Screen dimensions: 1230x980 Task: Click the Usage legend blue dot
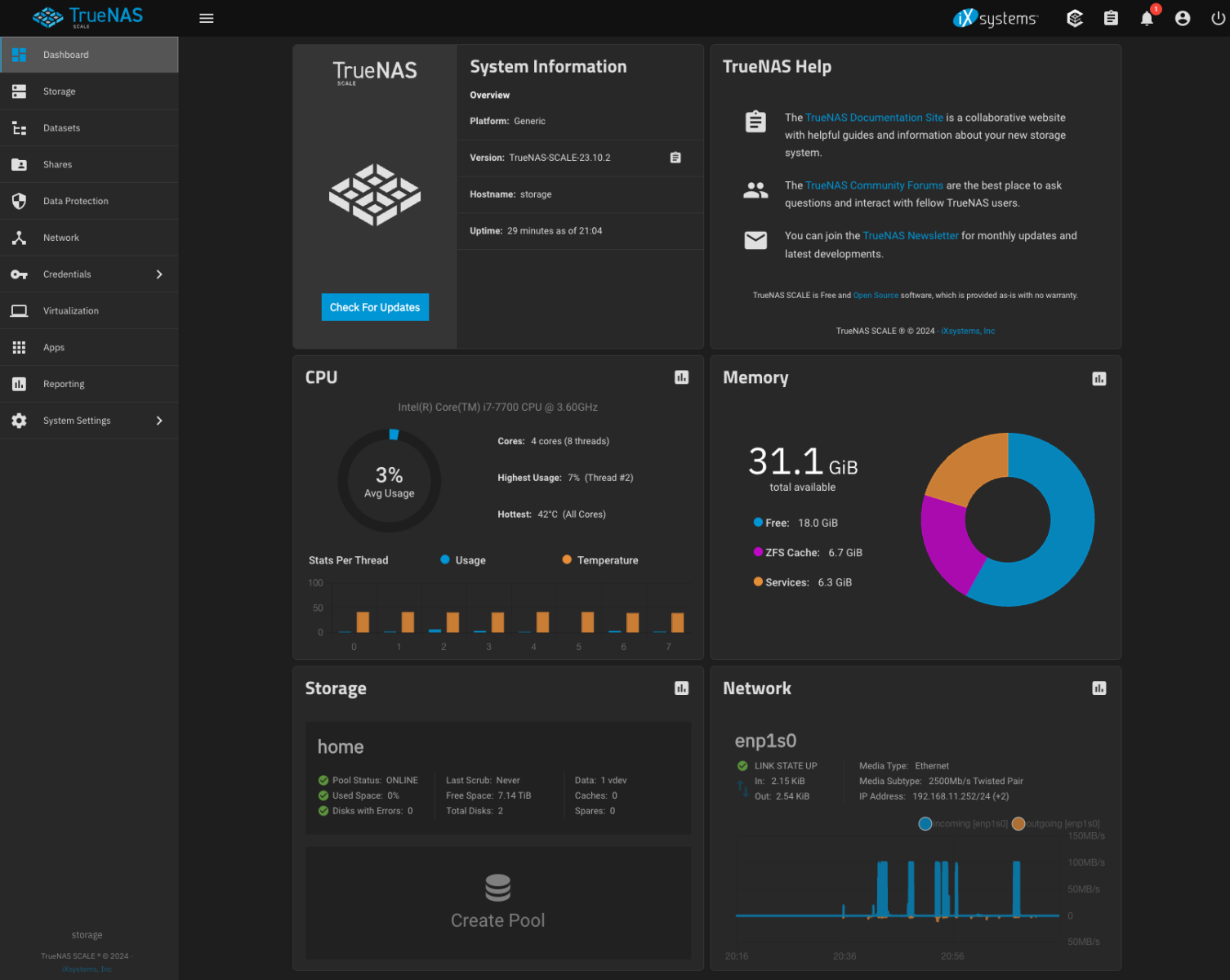tap(445, 559)
